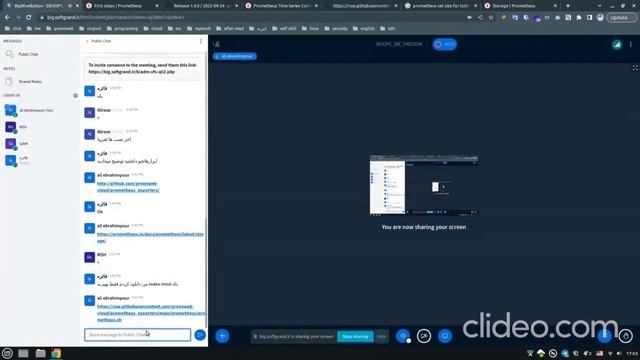
Task: Open Shared Notes panel
Action: click(x=40, y=82)
